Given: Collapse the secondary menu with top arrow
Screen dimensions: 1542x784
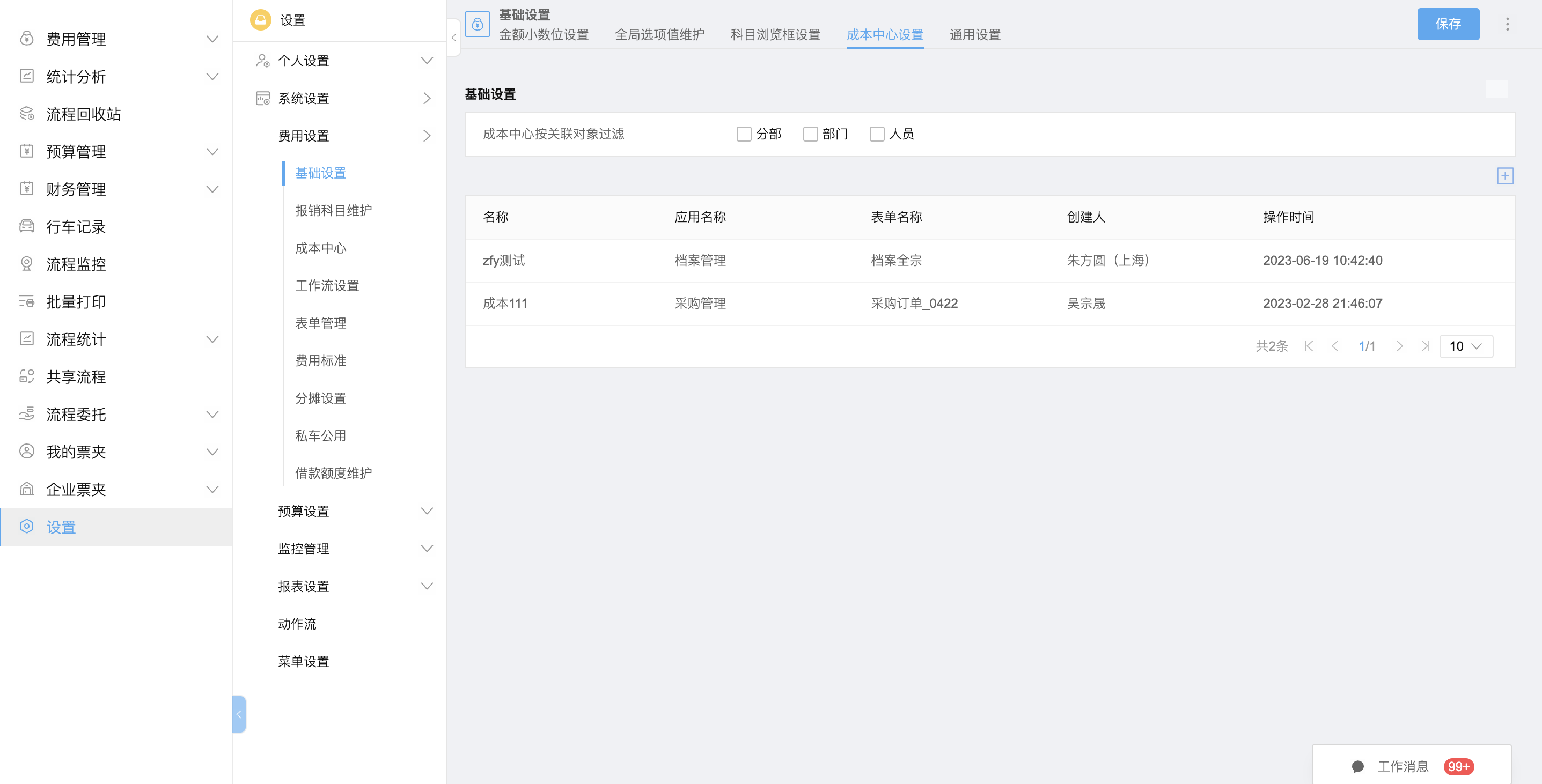Looking at the screenshot, I should [454, 38].
